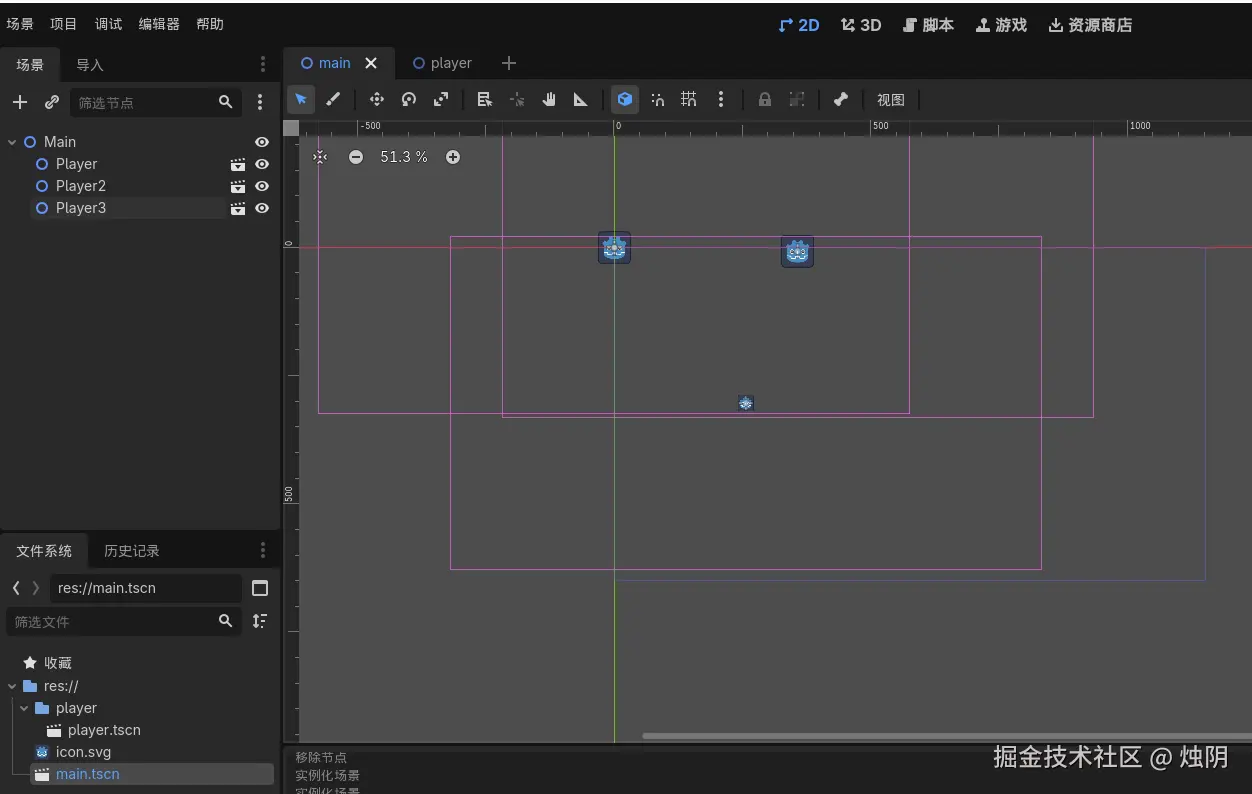The image size is (1252, 794).
Task: Open the 视图 view menu
Action: (891, 100)
